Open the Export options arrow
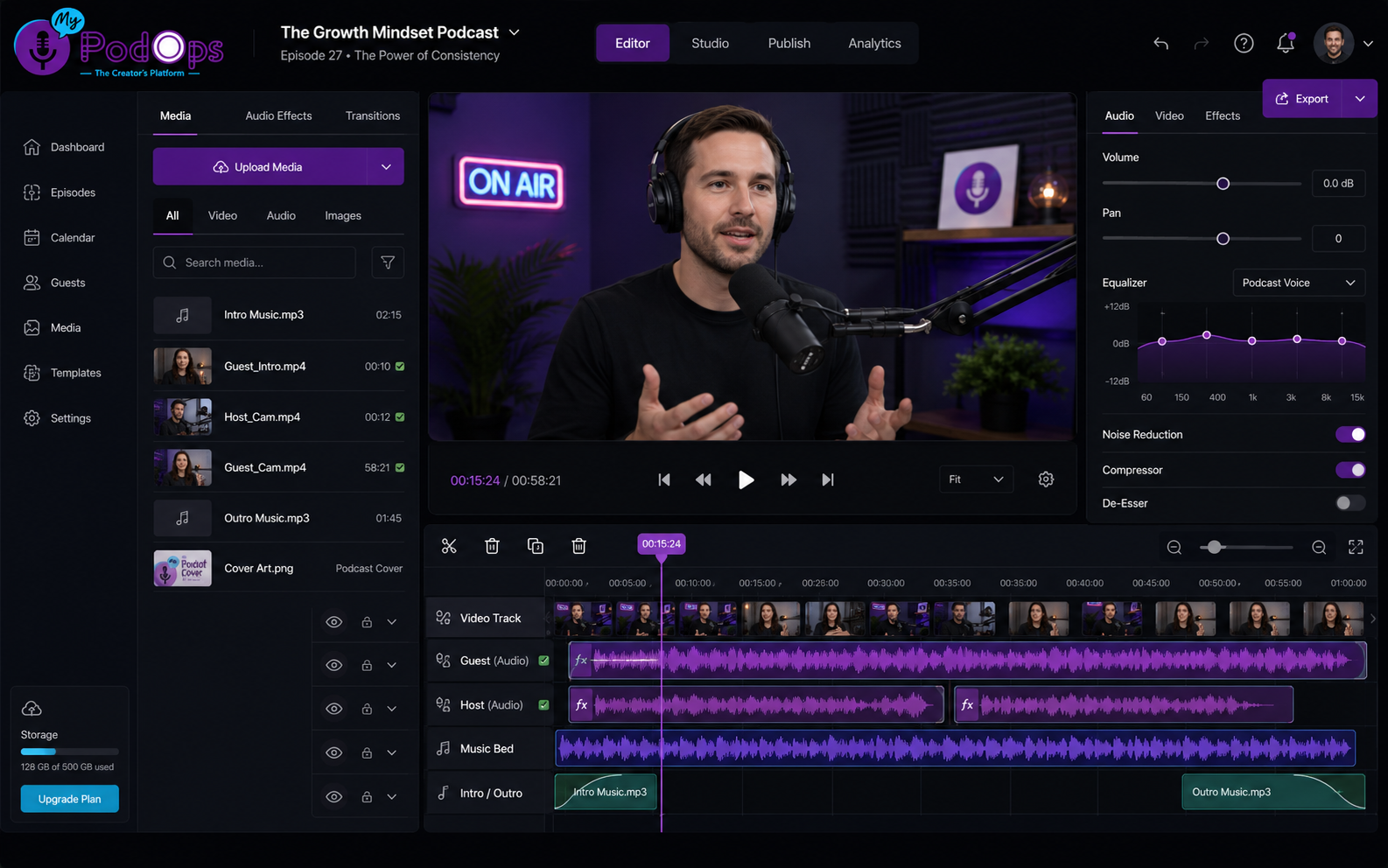 coord(1360,99)
